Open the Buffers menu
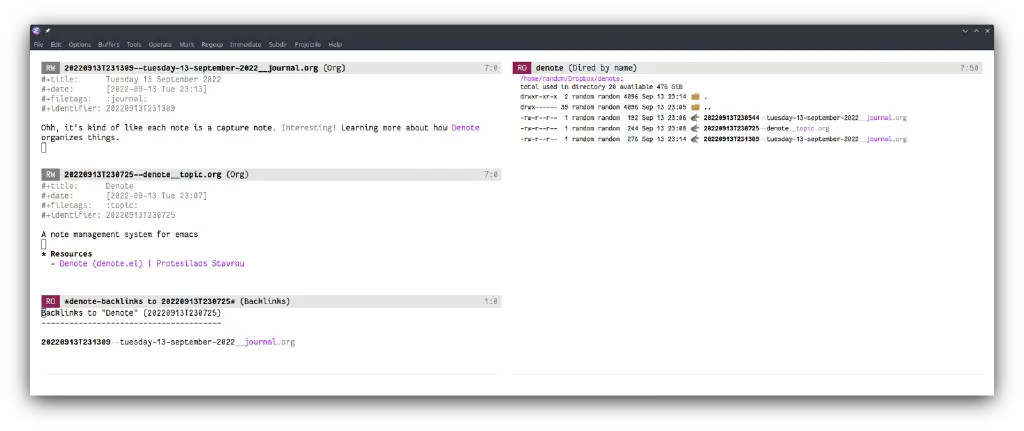This screenshot has width=1024, height=431. (109, 44)
